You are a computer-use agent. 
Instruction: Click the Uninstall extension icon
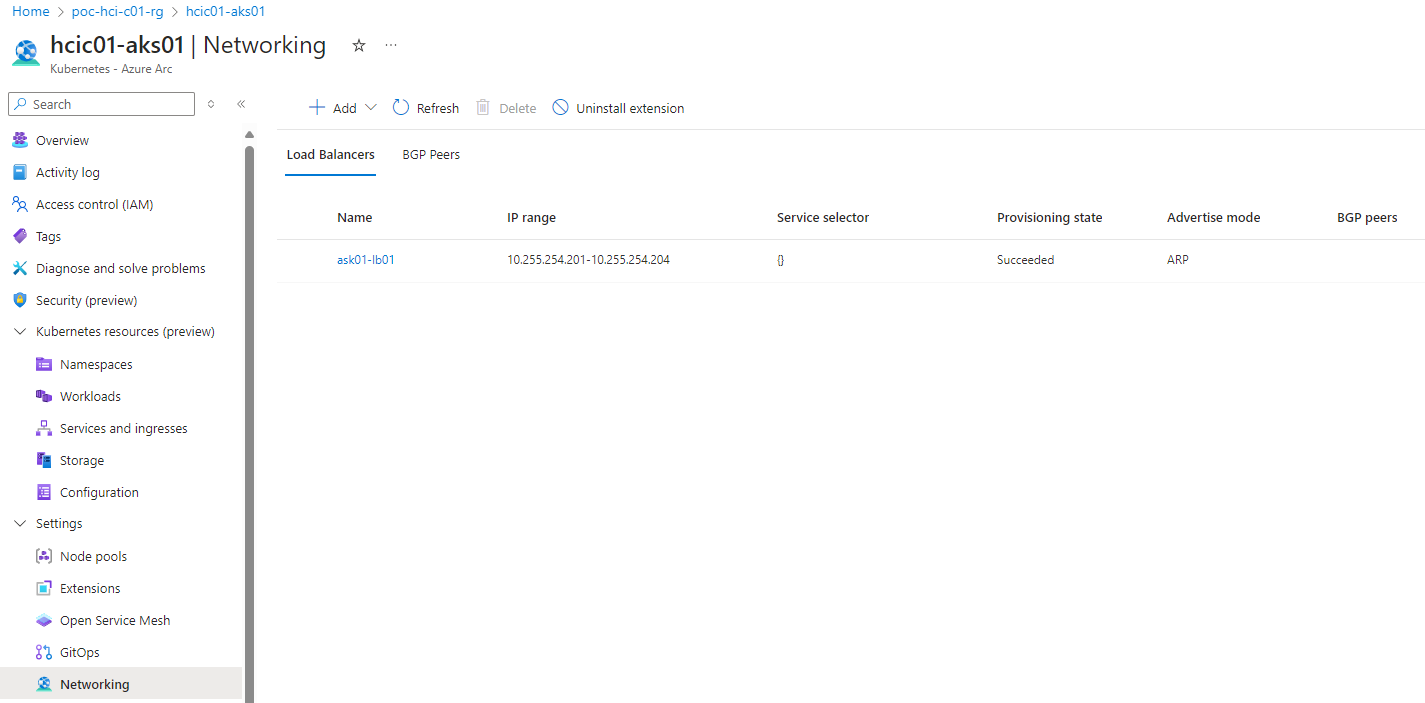(560, 108)
